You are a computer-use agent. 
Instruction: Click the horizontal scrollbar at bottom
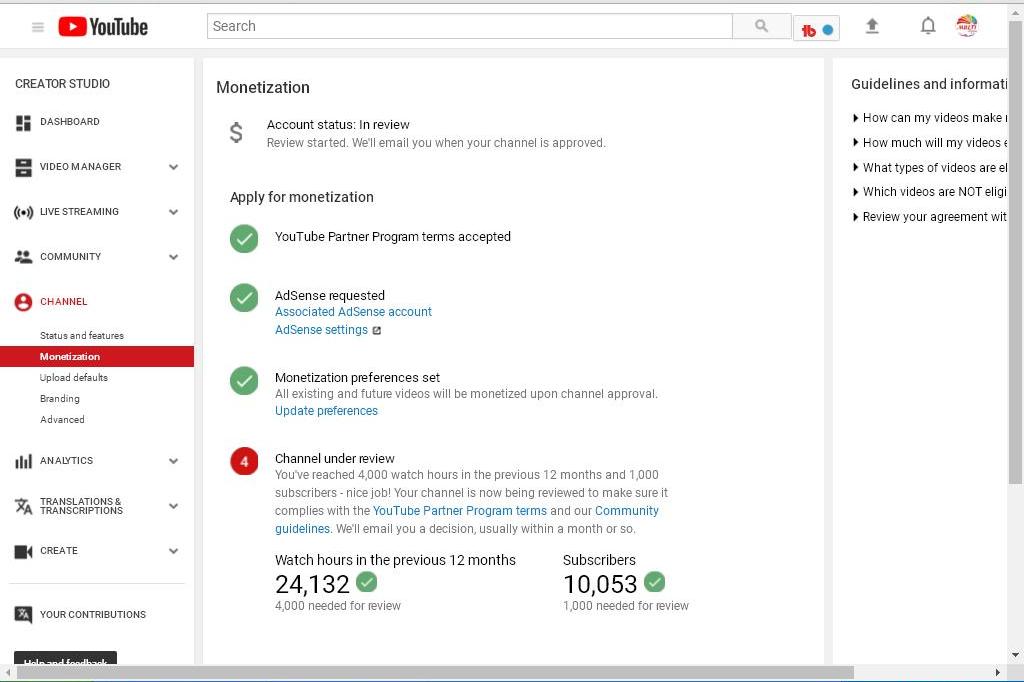point(435,672)
